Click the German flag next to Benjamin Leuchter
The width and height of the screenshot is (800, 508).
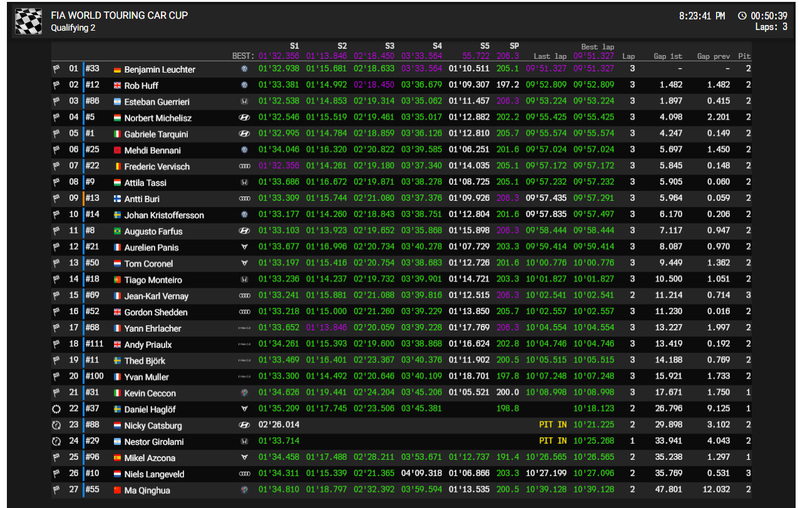[x=117, y=70]
